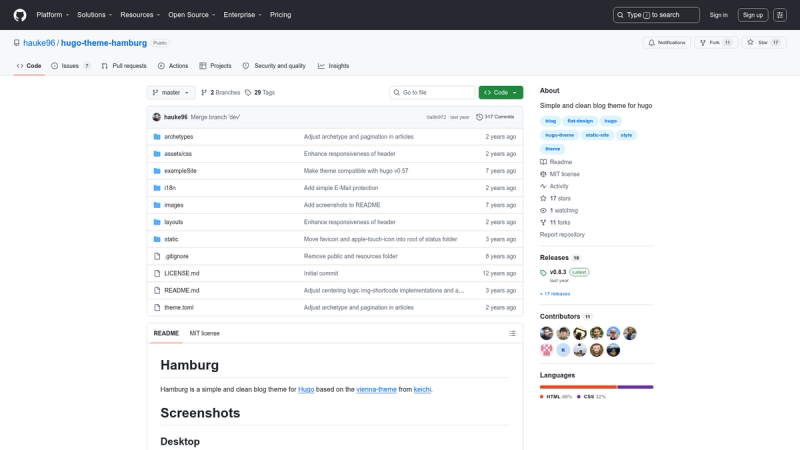Open the static folder
The image size is (800, 450).
point(171,239)
